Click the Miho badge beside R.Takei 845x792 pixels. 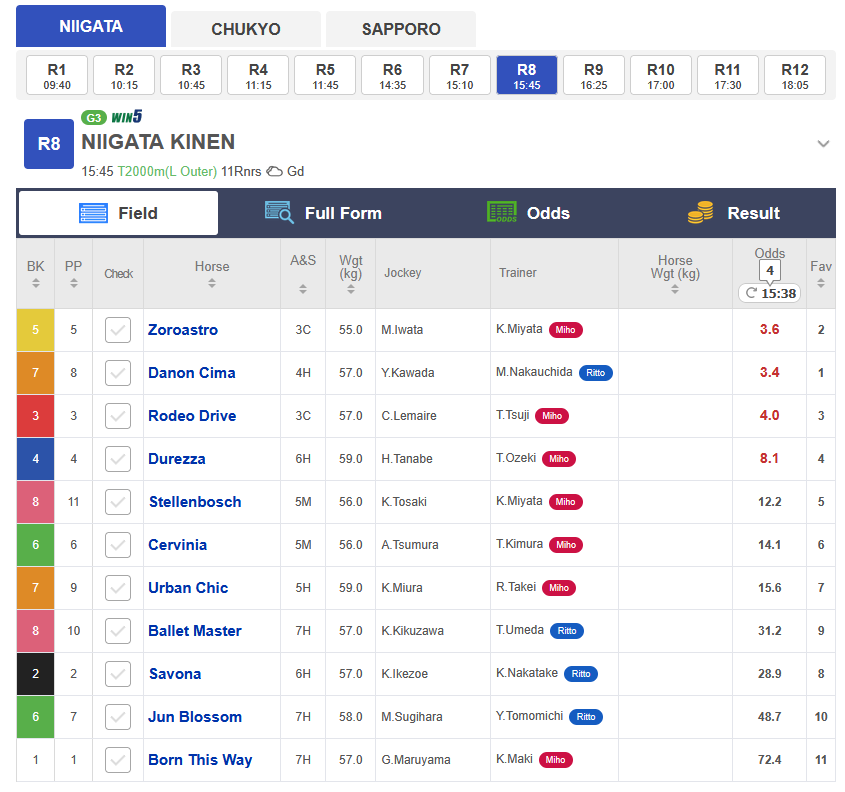[559, 588]
